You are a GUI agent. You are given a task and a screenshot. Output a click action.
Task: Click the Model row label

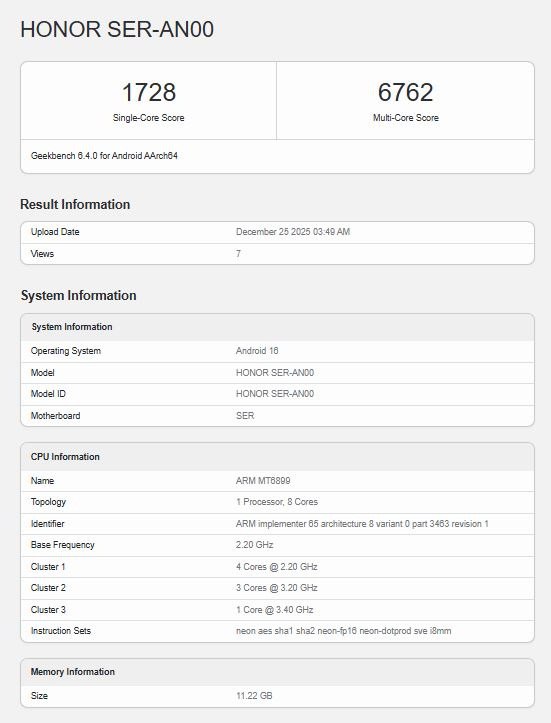coord(42,373)
